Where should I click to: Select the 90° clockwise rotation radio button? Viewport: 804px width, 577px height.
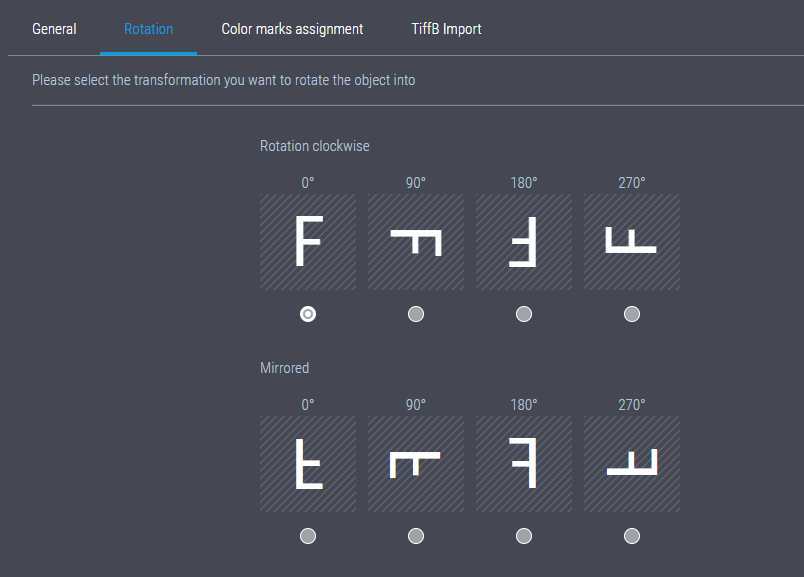[415, 313]
